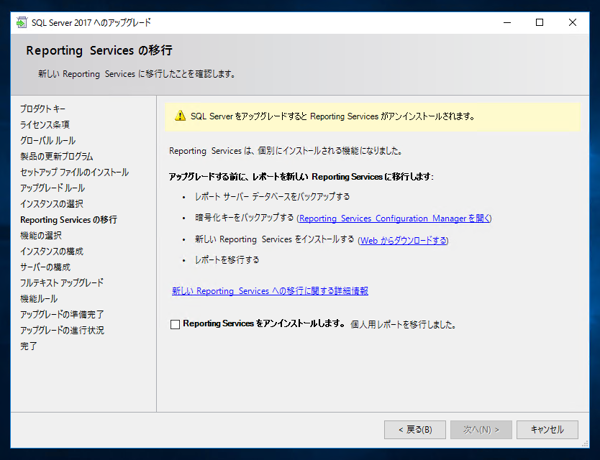This screenshot has height=460, width=600.
Task: Select the 機能ルール step
Action: (x=39, y=299)
